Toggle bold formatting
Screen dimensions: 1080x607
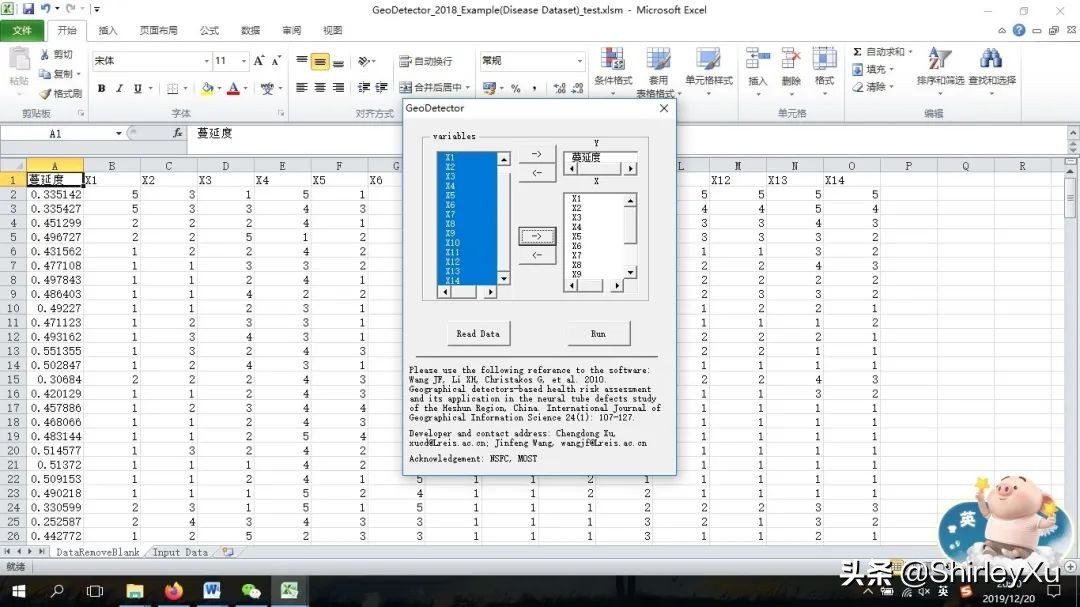pyautogui.click(x=101, y=89)
